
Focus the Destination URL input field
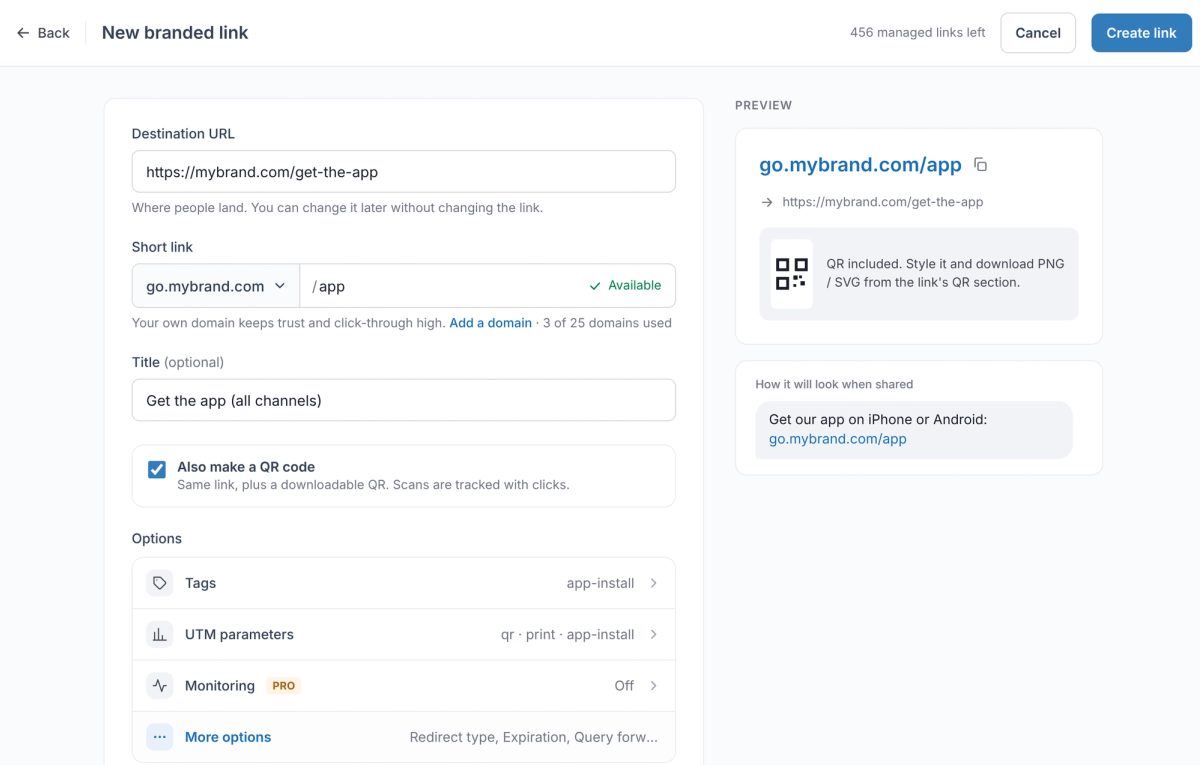coord(404,172)
